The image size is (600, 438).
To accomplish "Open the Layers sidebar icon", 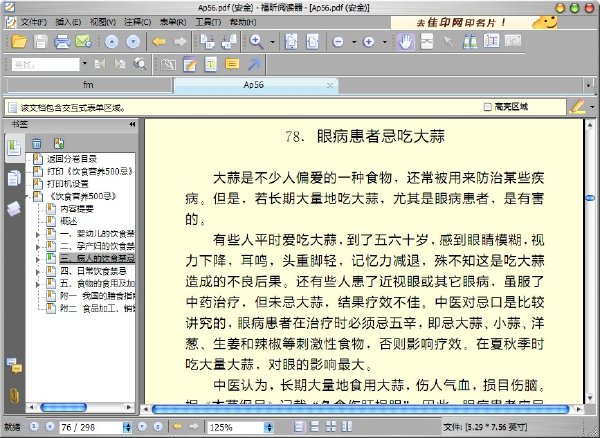I will [x=14, y=209].
